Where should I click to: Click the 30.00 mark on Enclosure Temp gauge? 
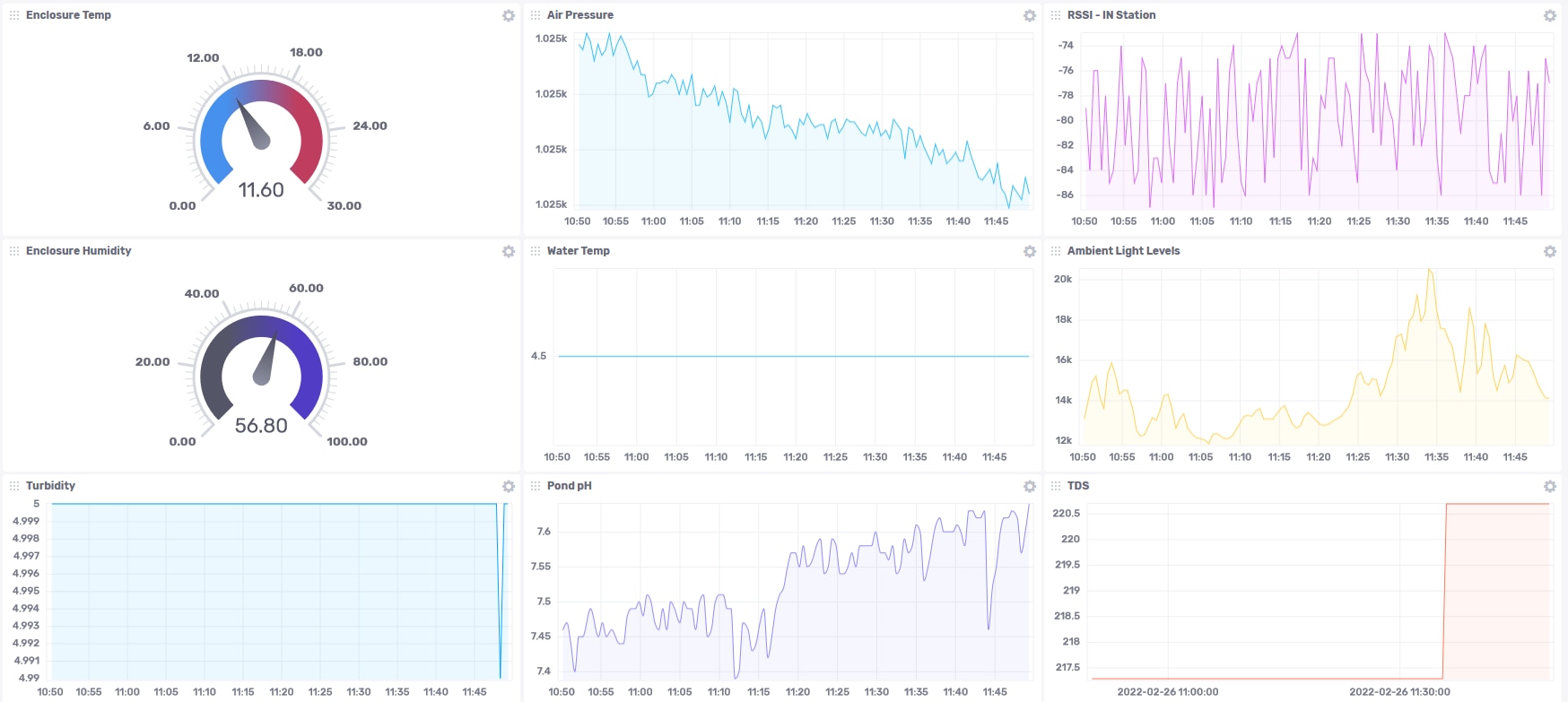344,205
